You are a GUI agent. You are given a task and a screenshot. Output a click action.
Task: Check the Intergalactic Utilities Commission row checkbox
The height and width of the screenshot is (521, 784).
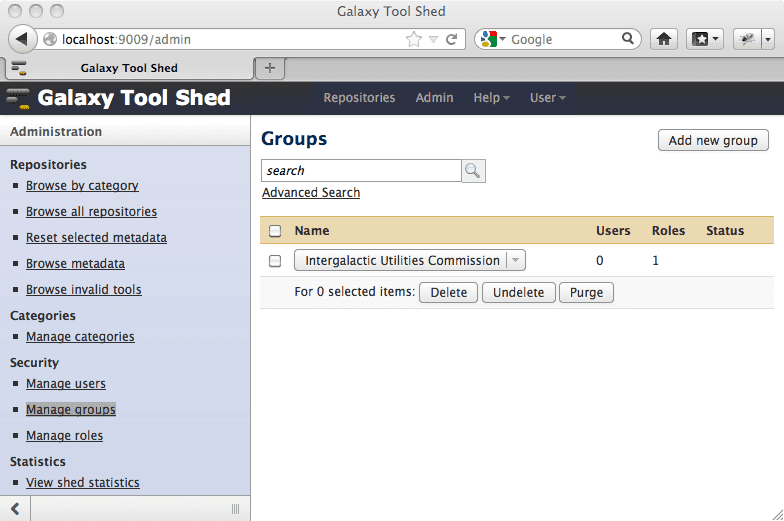[x=275, y=261]
